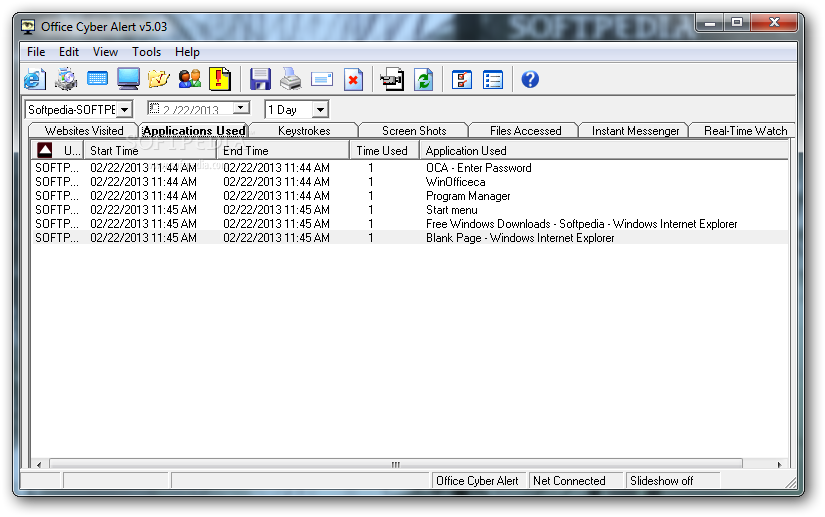Open the 1 Day range dropdown
The width and height of the screenshot is (825, 517).
[320, 109]
